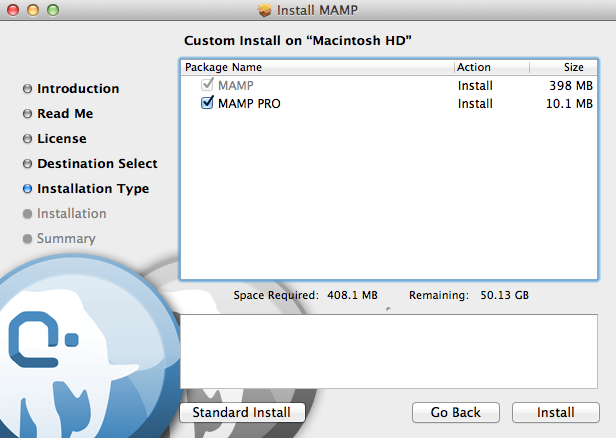Select the MAMP package name text
The width and height of the screenshot is (616, 438).
(236, 85)
